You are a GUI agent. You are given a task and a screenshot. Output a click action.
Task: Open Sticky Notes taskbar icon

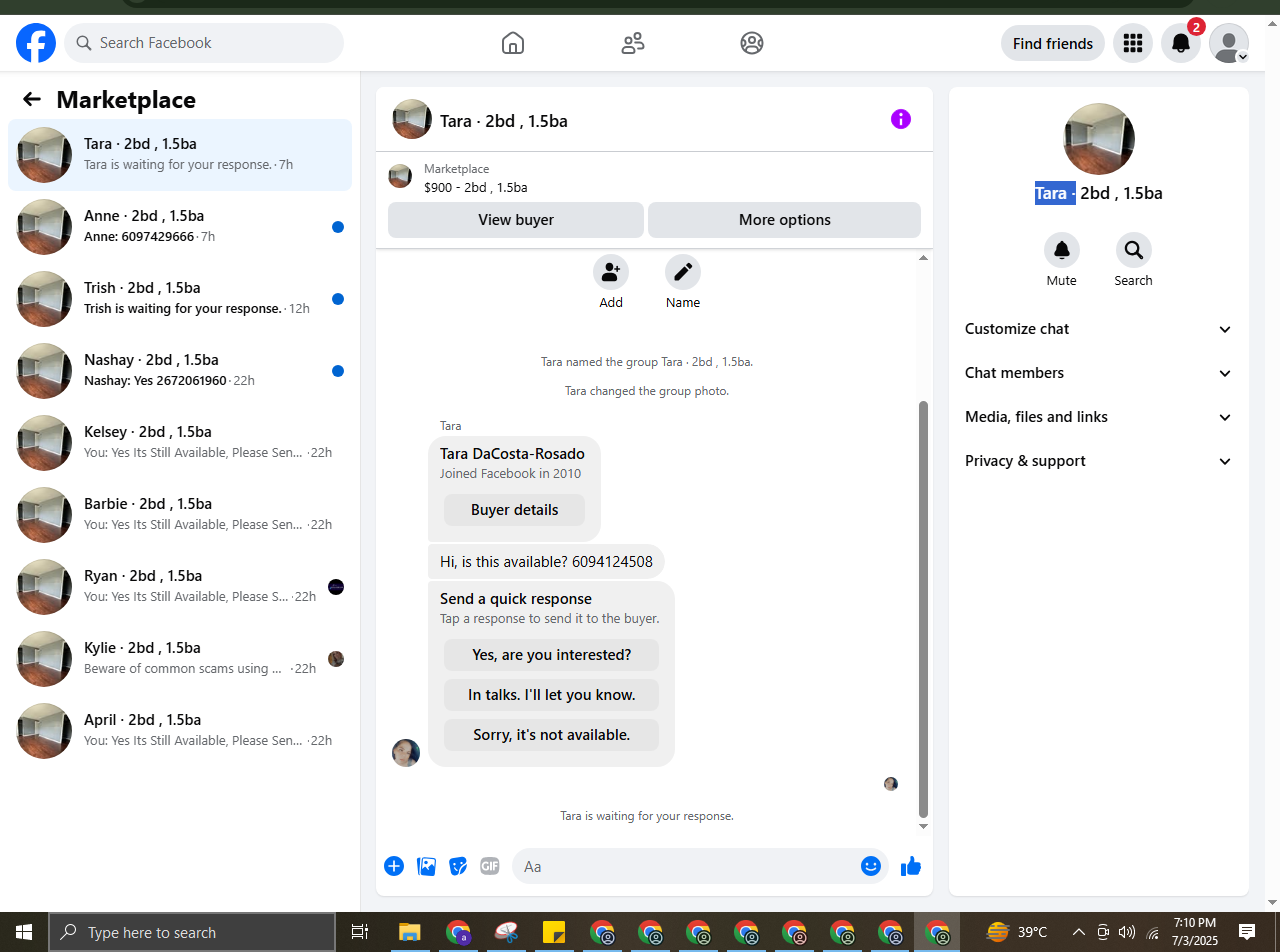point(554,932)
